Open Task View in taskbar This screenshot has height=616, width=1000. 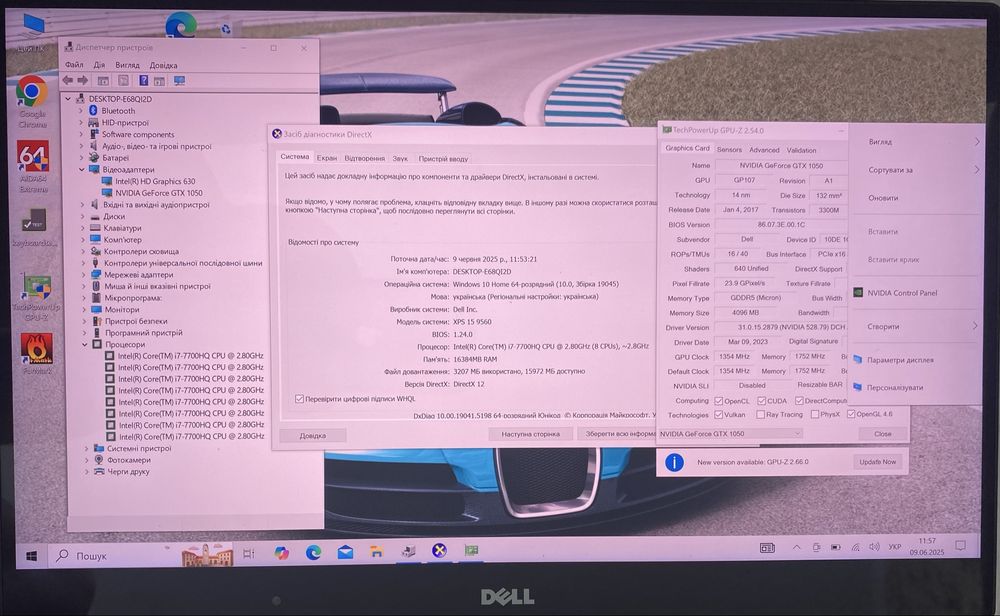(x=249, y=554)
